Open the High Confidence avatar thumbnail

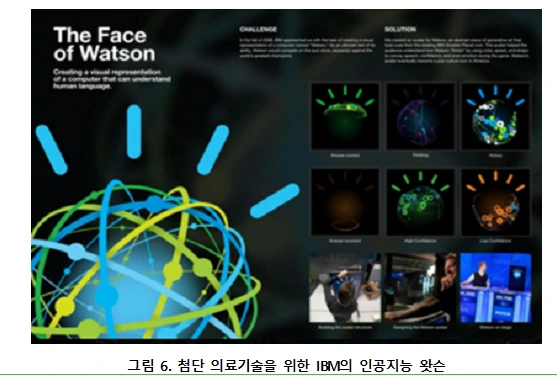pos(420,202)
